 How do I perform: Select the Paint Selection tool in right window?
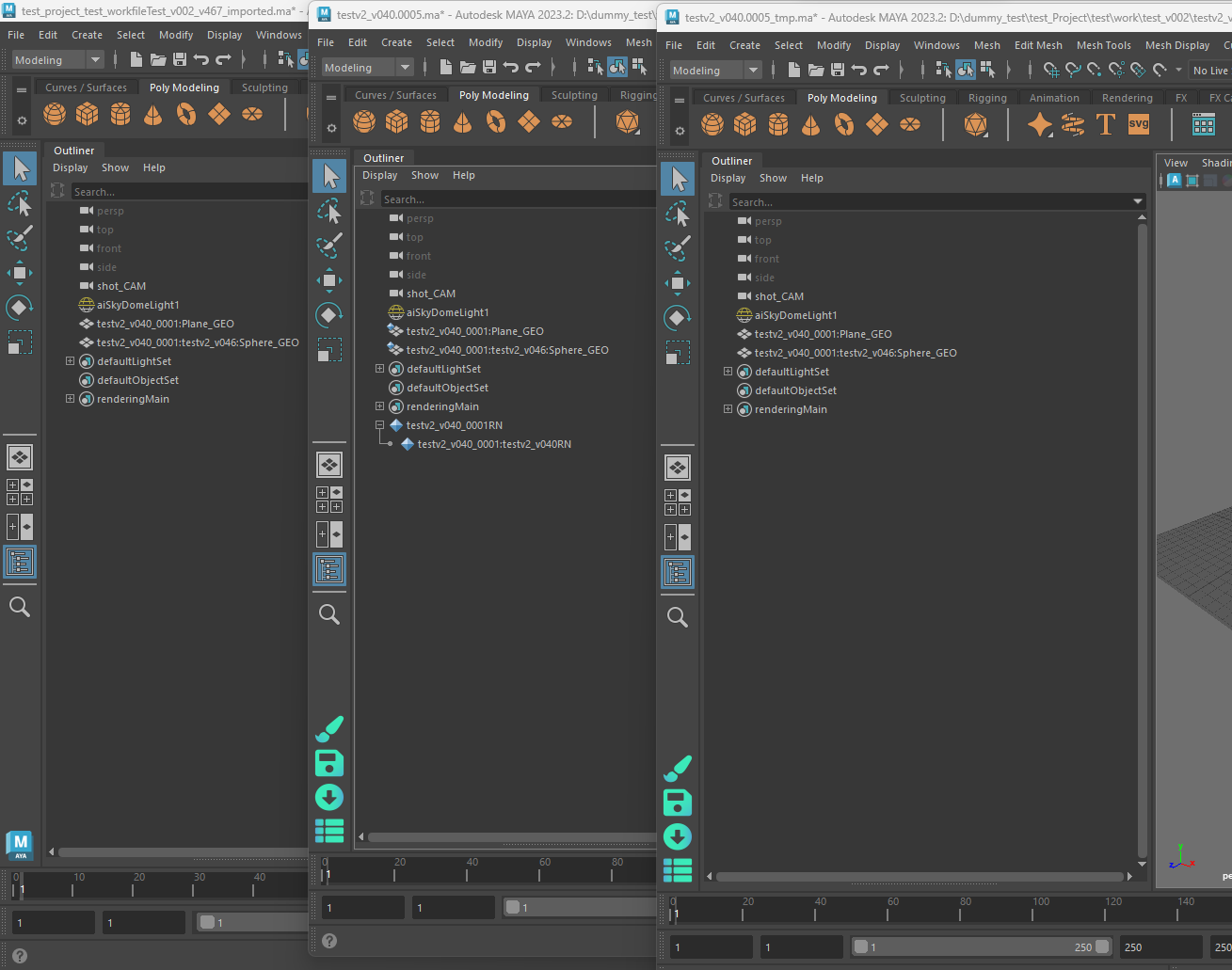tap(678, 247)
